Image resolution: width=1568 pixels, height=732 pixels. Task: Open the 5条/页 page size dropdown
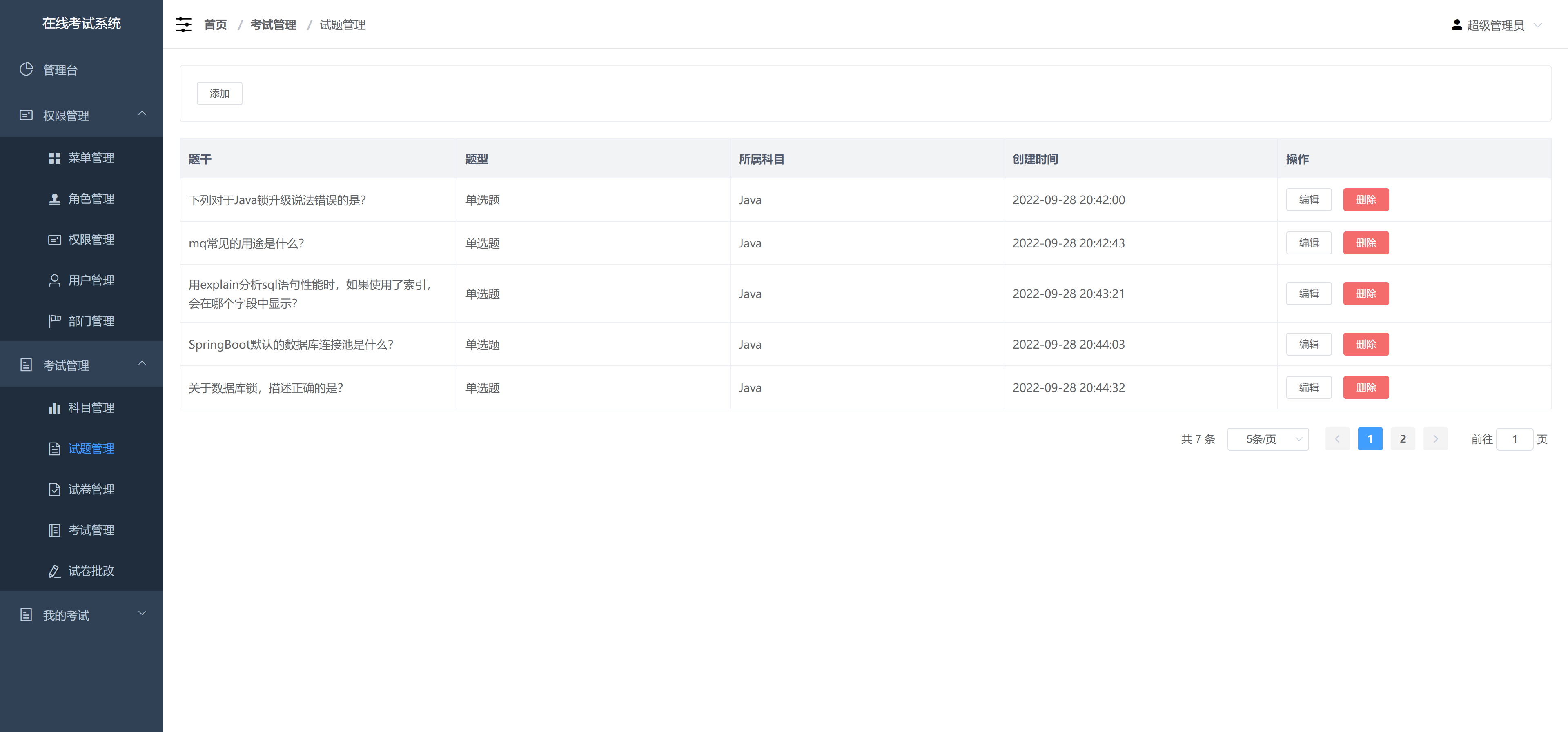pos(1268,439)
